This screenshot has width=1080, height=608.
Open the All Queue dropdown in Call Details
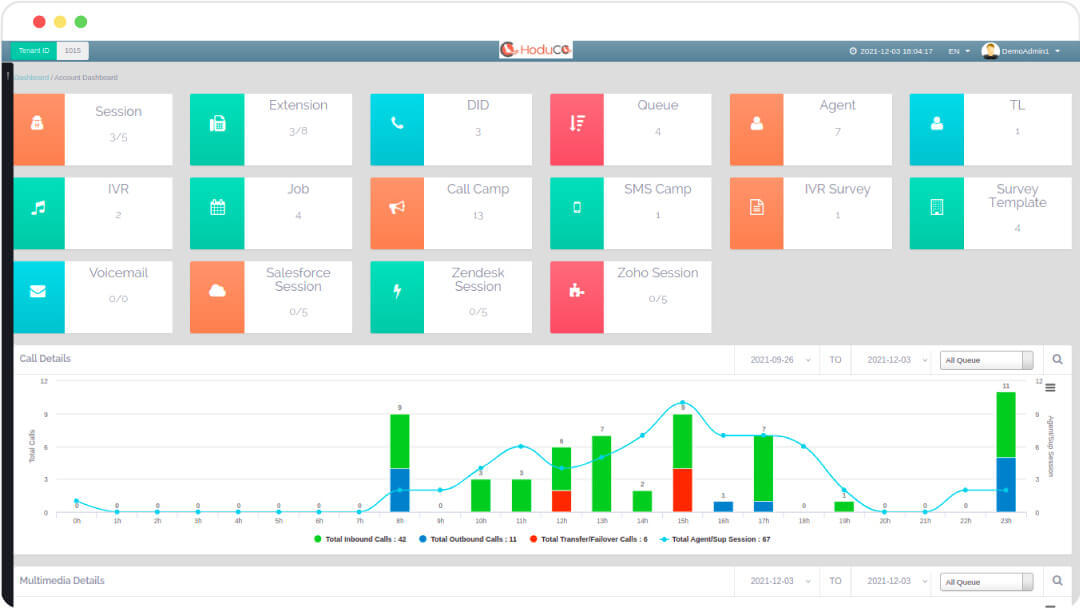pos(985,359)
